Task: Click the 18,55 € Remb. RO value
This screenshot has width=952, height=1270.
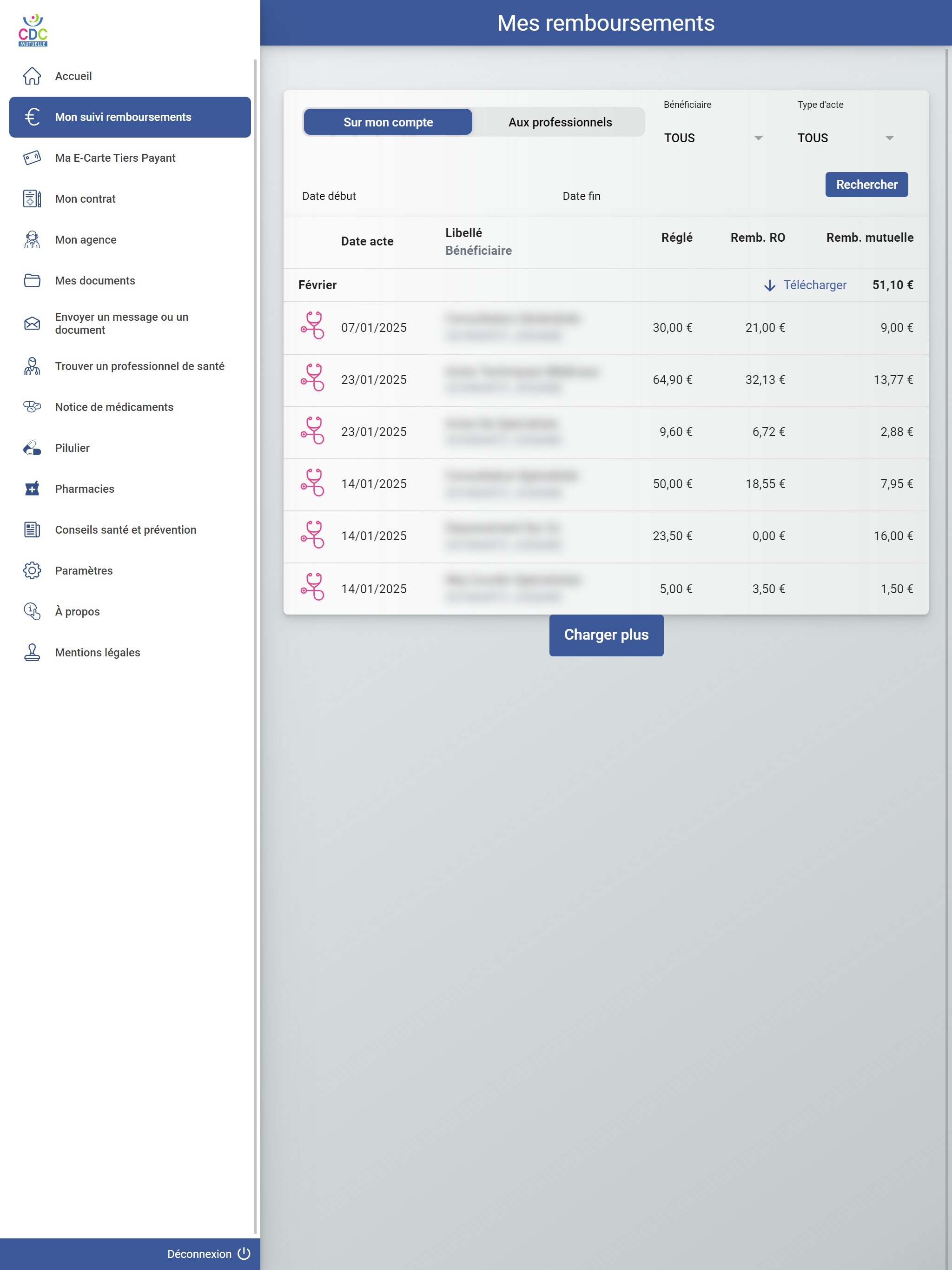Action: point(765,483)
